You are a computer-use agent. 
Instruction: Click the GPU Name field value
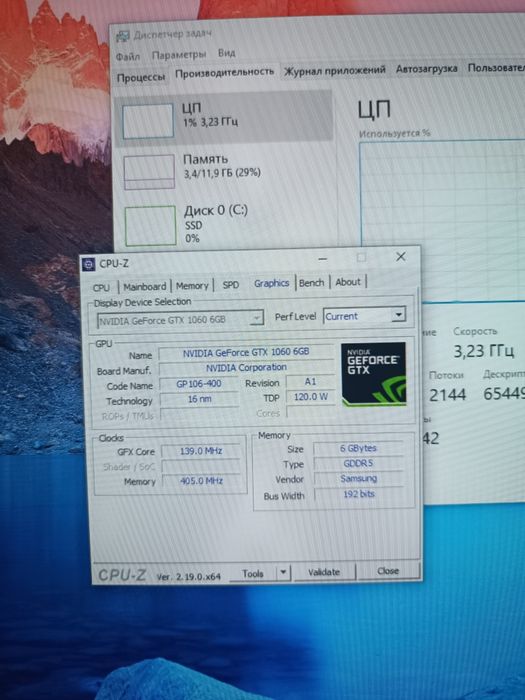tap(246, 352)
